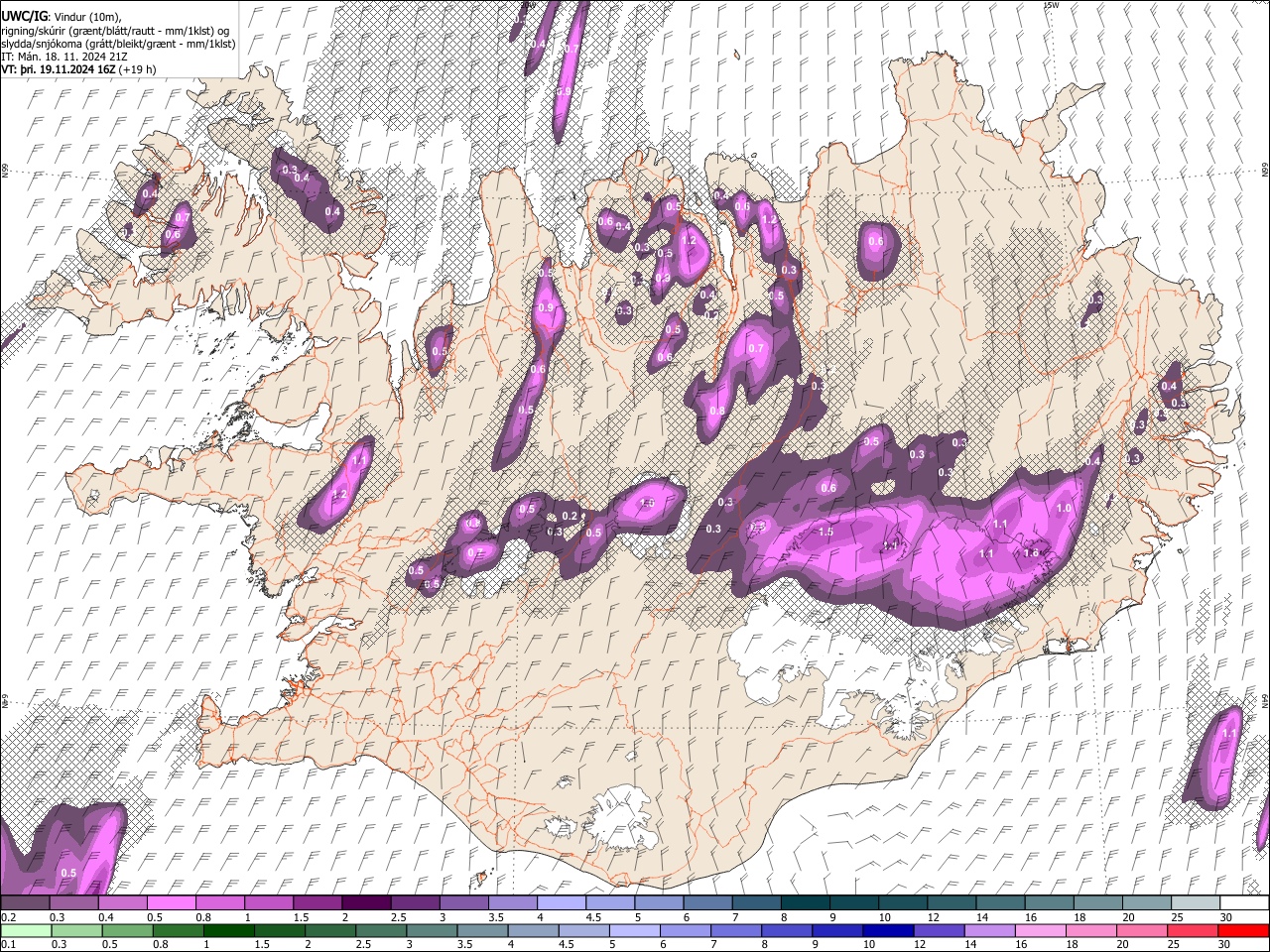Click the '4.5' tick label in lower legend
This screenshot has height=952, width=1270.
[x=567, y=944]
